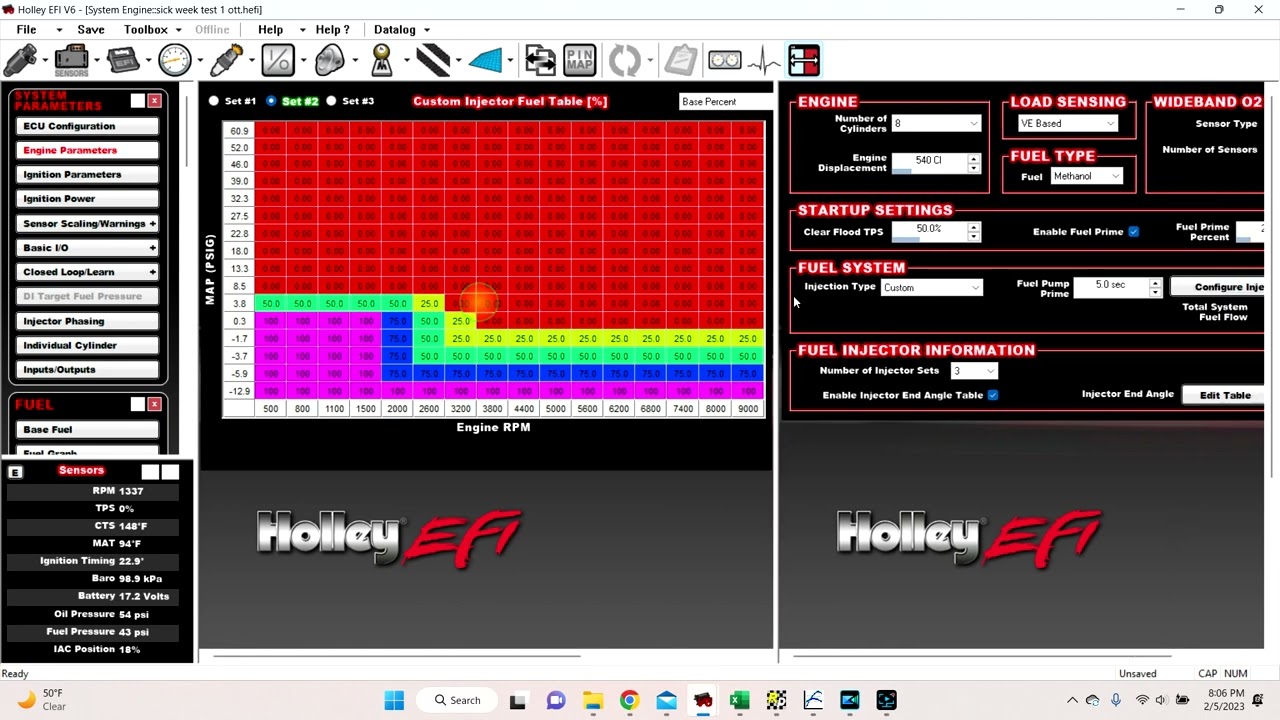Open Chrome from the taskbar

click(x=629, y=700)
